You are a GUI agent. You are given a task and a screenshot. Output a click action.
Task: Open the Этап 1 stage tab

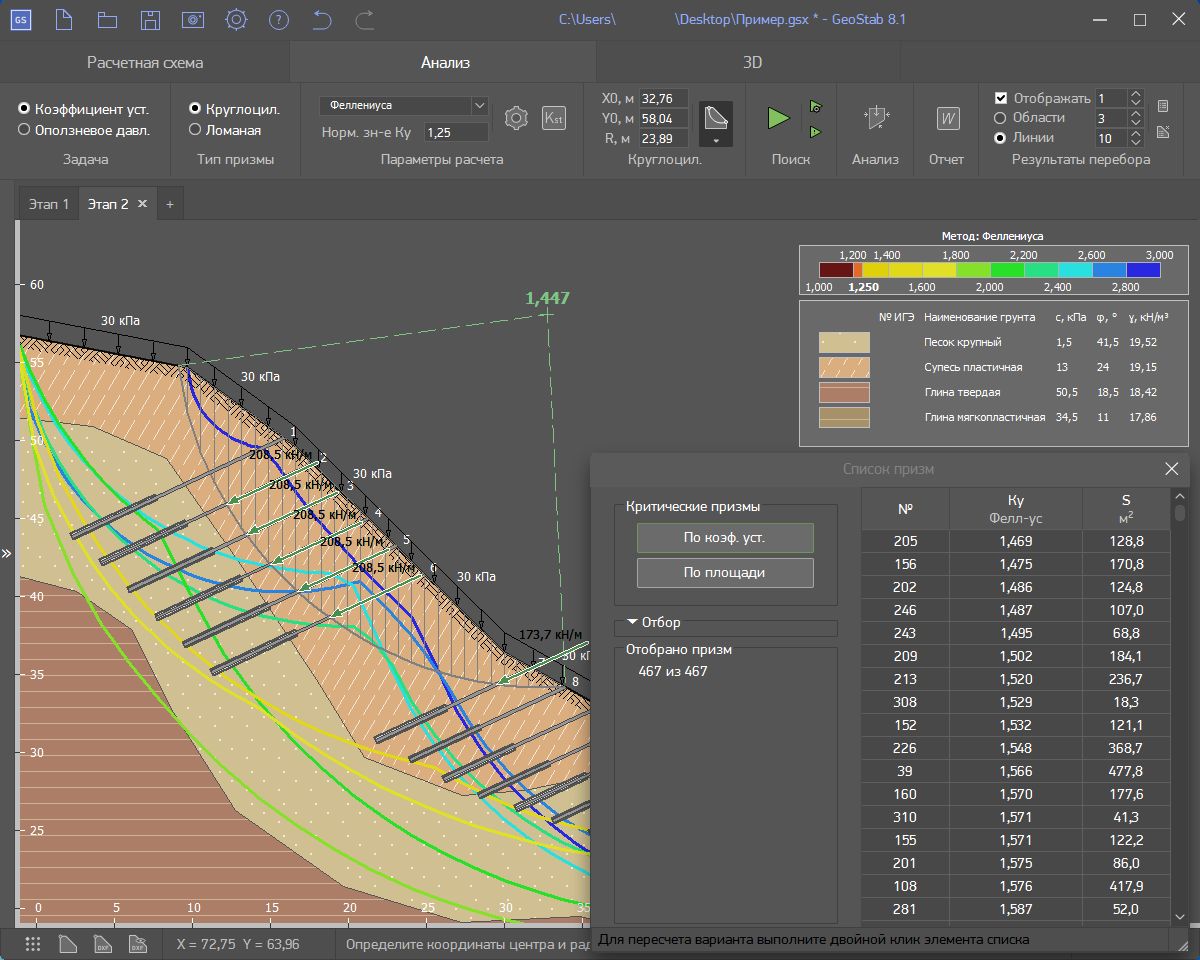[49, 204]
